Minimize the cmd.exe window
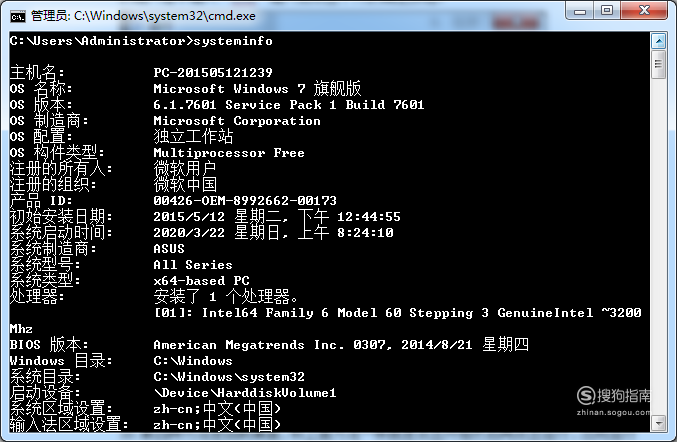Screen dimensions: 677x442 pos(580,11)
